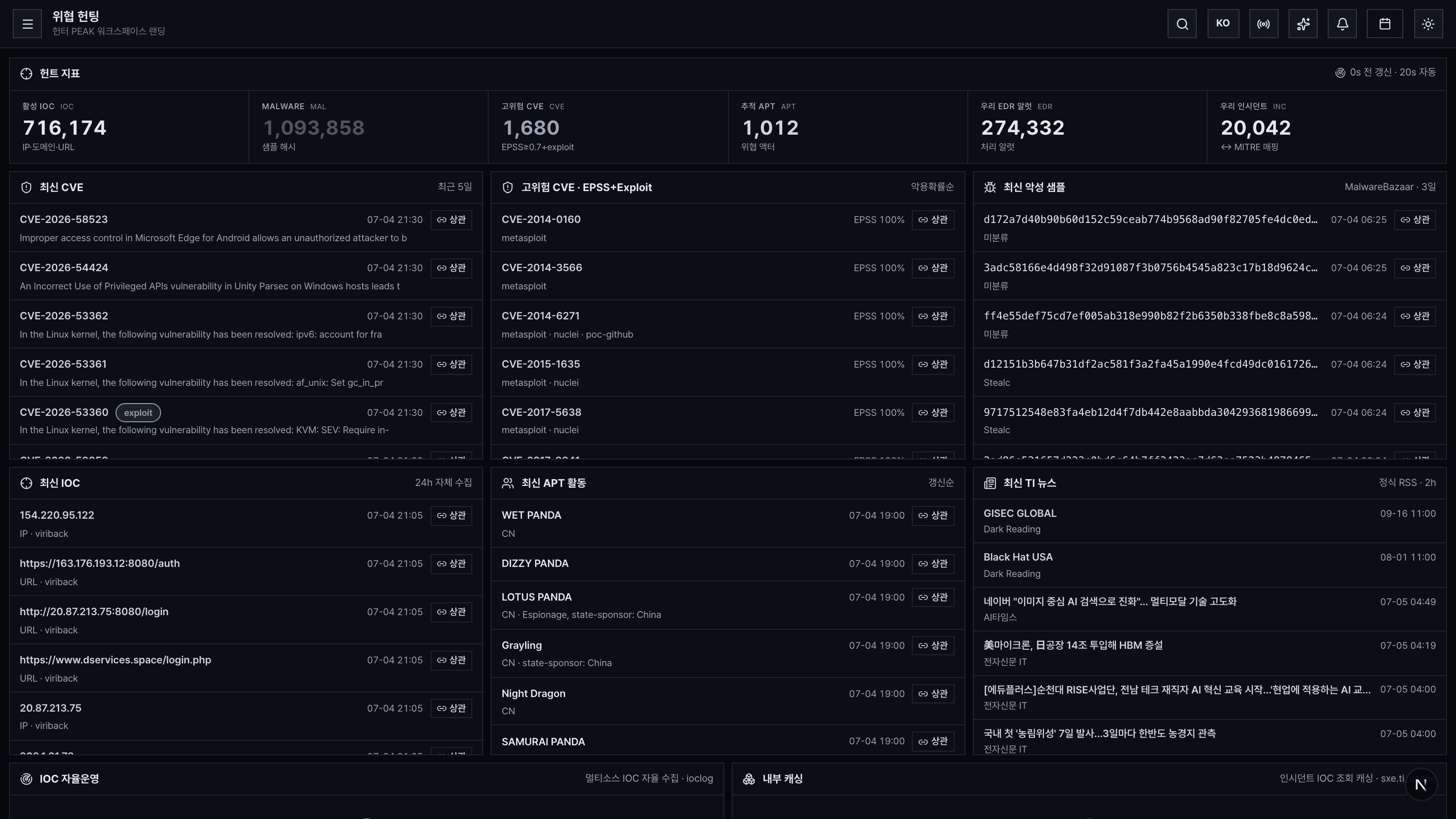
Task: Click the 고위험 CVE panel shield icon
Action: (508, 187)
